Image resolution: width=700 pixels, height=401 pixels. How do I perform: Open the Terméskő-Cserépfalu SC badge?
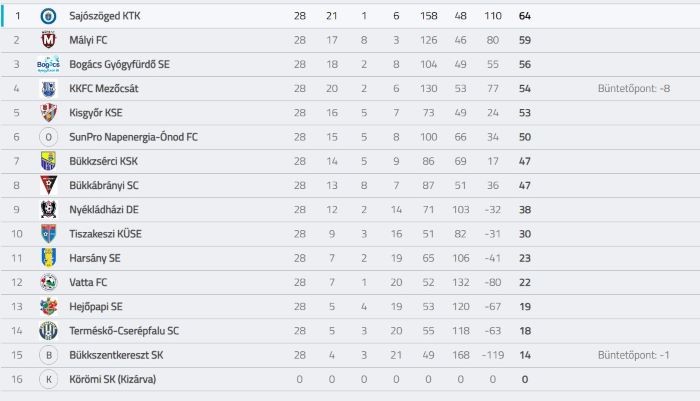coord(48,331)
